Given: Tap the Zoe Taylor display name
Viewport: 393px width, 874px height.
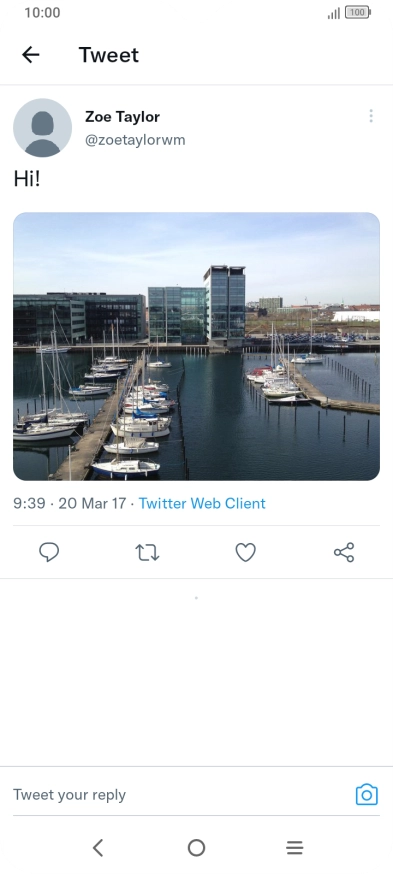Looking at the screenshot, I should [123, 116].
